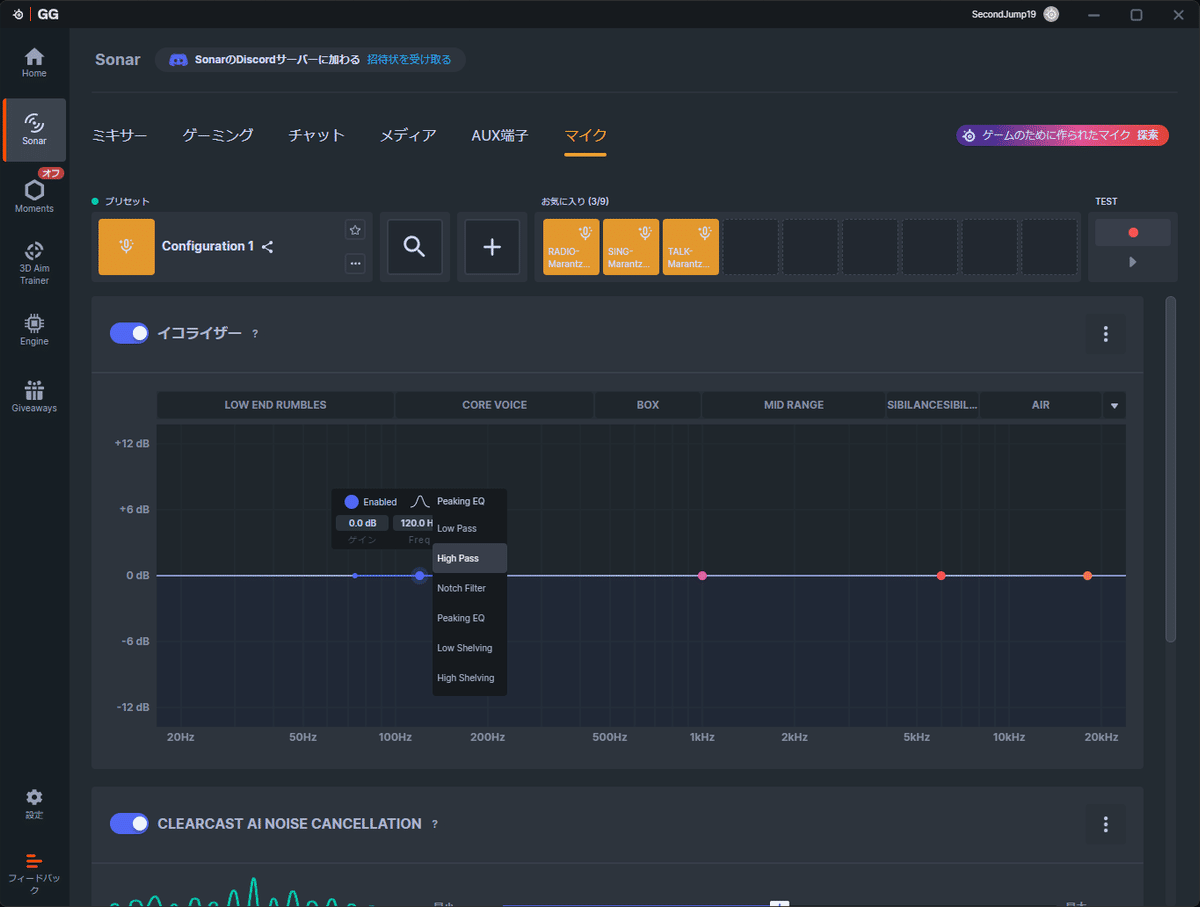This screenshot has height=907, width=1200.
Task: Open the フィードバック feedback icon
Action: (x=34, y=871)
